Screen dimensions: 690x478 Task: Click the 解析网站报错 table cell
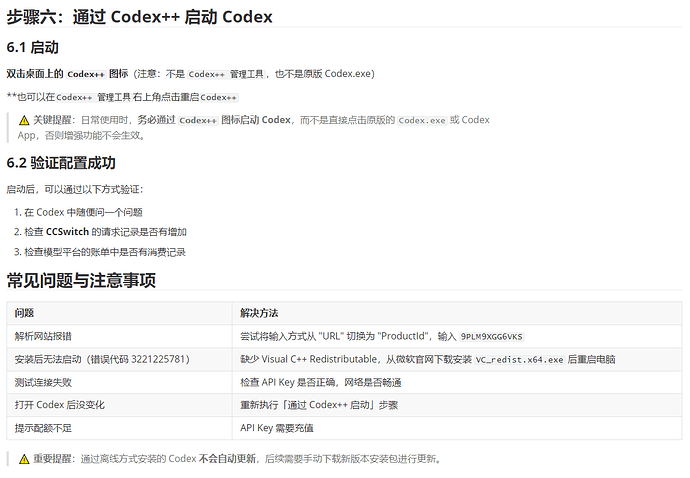[119, 337]
